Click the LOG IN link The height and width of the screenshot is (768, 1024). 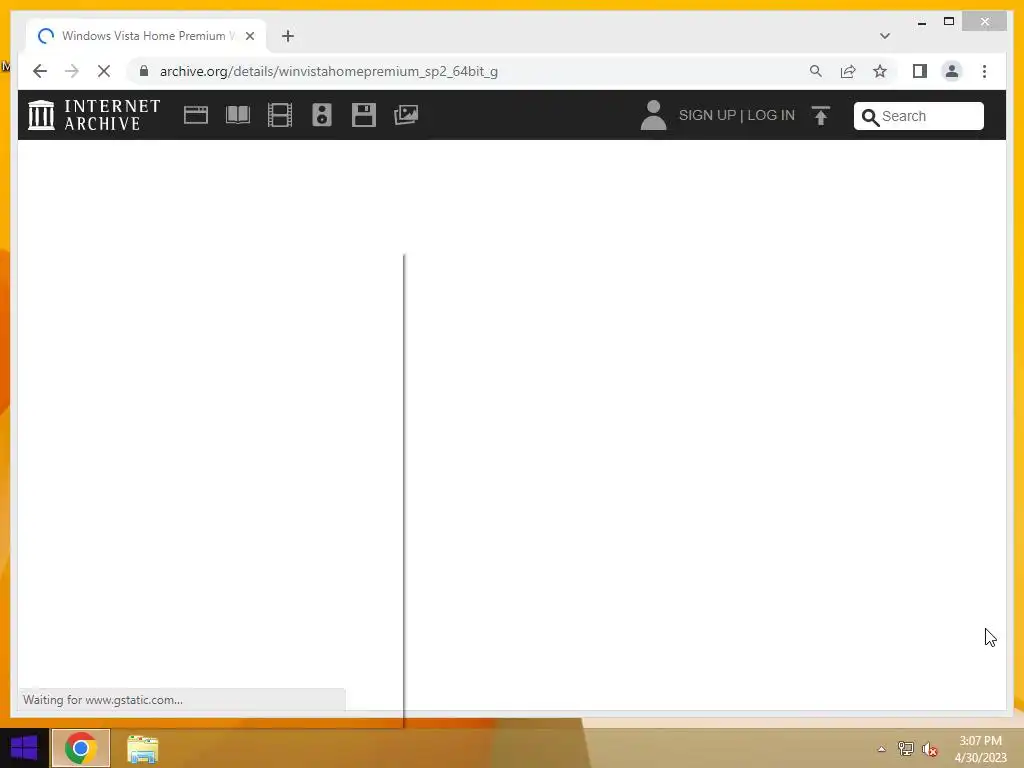[771, 115]
